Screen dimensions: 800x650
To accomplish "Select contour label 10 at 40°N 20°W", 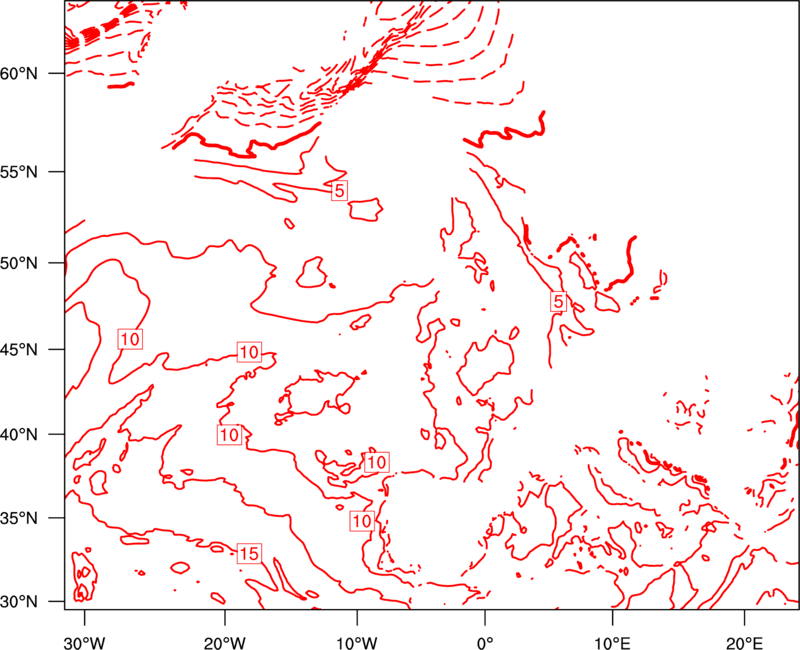I will click(x=229, y=435).
